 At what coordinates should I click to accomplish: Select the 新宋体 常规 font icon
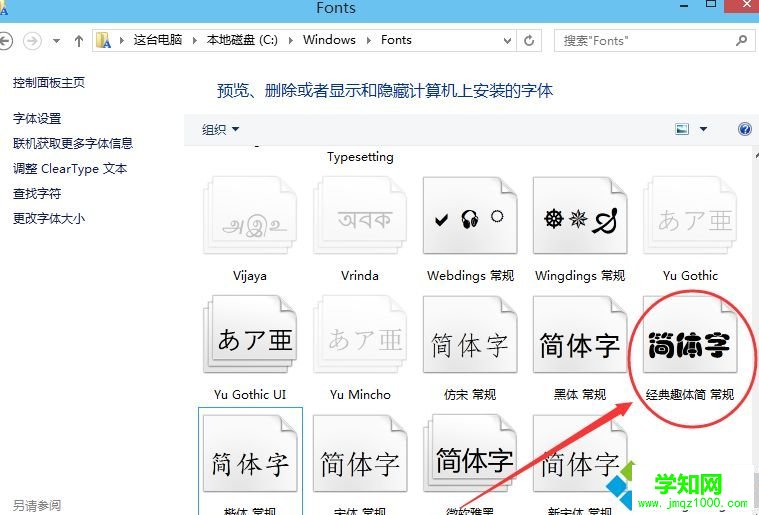coord(579,454)
